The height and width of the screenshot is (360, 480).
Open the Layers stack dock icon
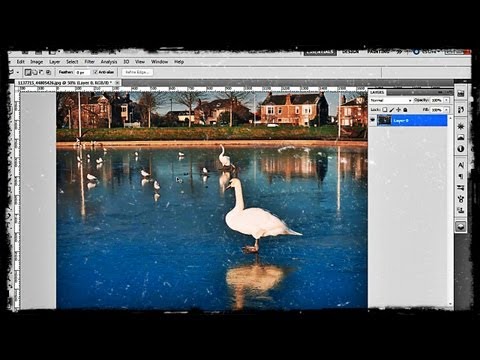[x=461, y=227]
